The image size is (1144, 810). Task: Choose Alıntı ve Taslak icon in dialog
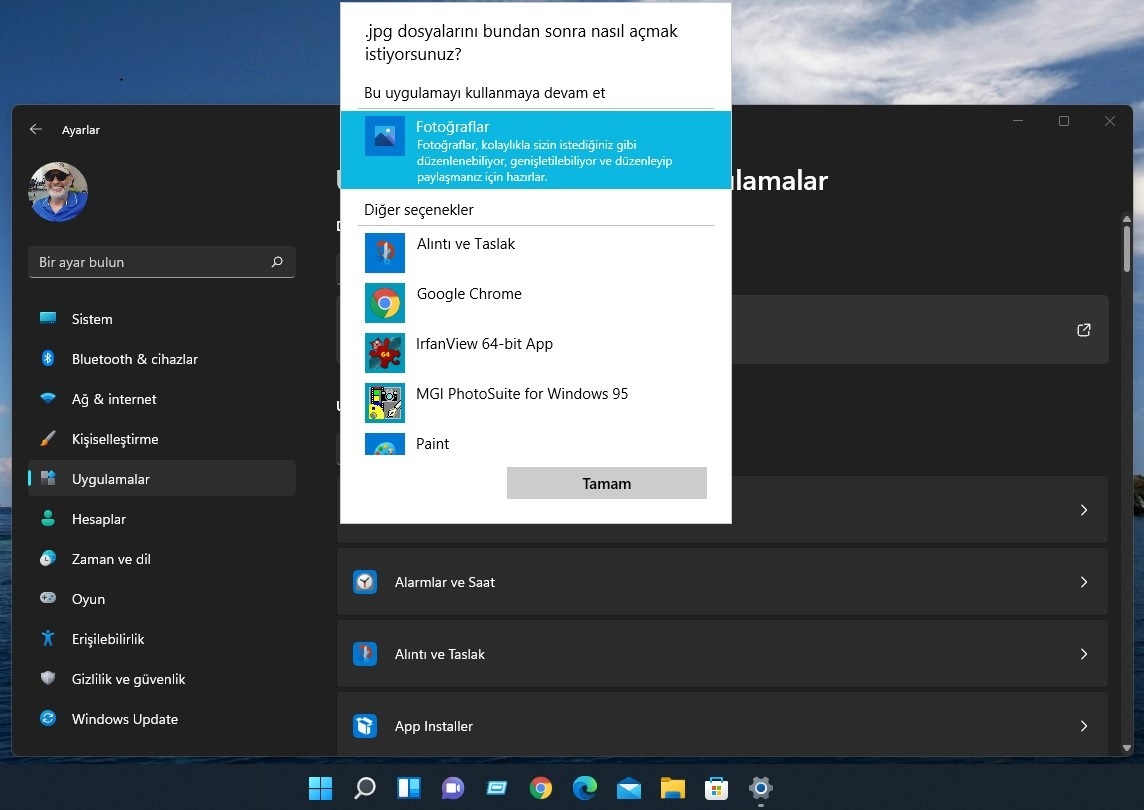(384, 252)
